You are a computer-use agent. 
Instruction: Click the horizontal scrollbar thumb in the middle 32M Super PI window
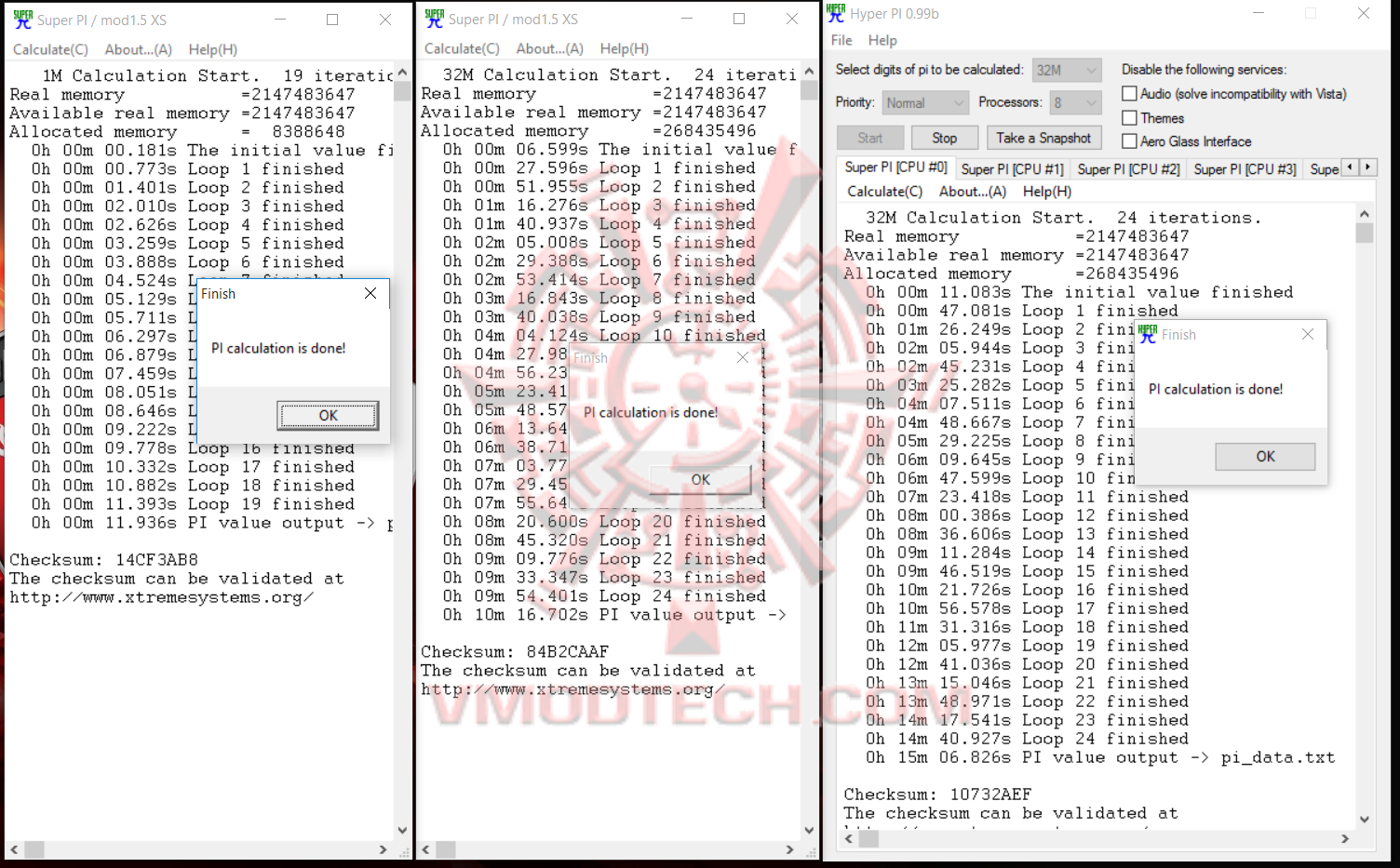[x=446, y=849]
